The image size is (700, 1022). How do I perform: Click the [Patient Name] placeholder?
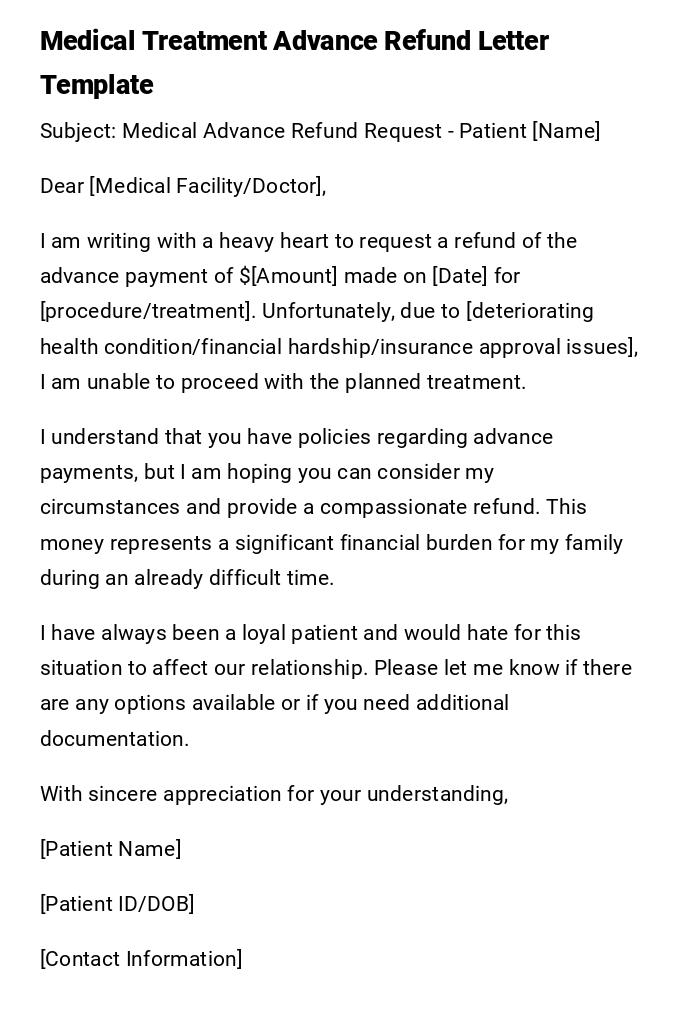(x=110, y=849)
